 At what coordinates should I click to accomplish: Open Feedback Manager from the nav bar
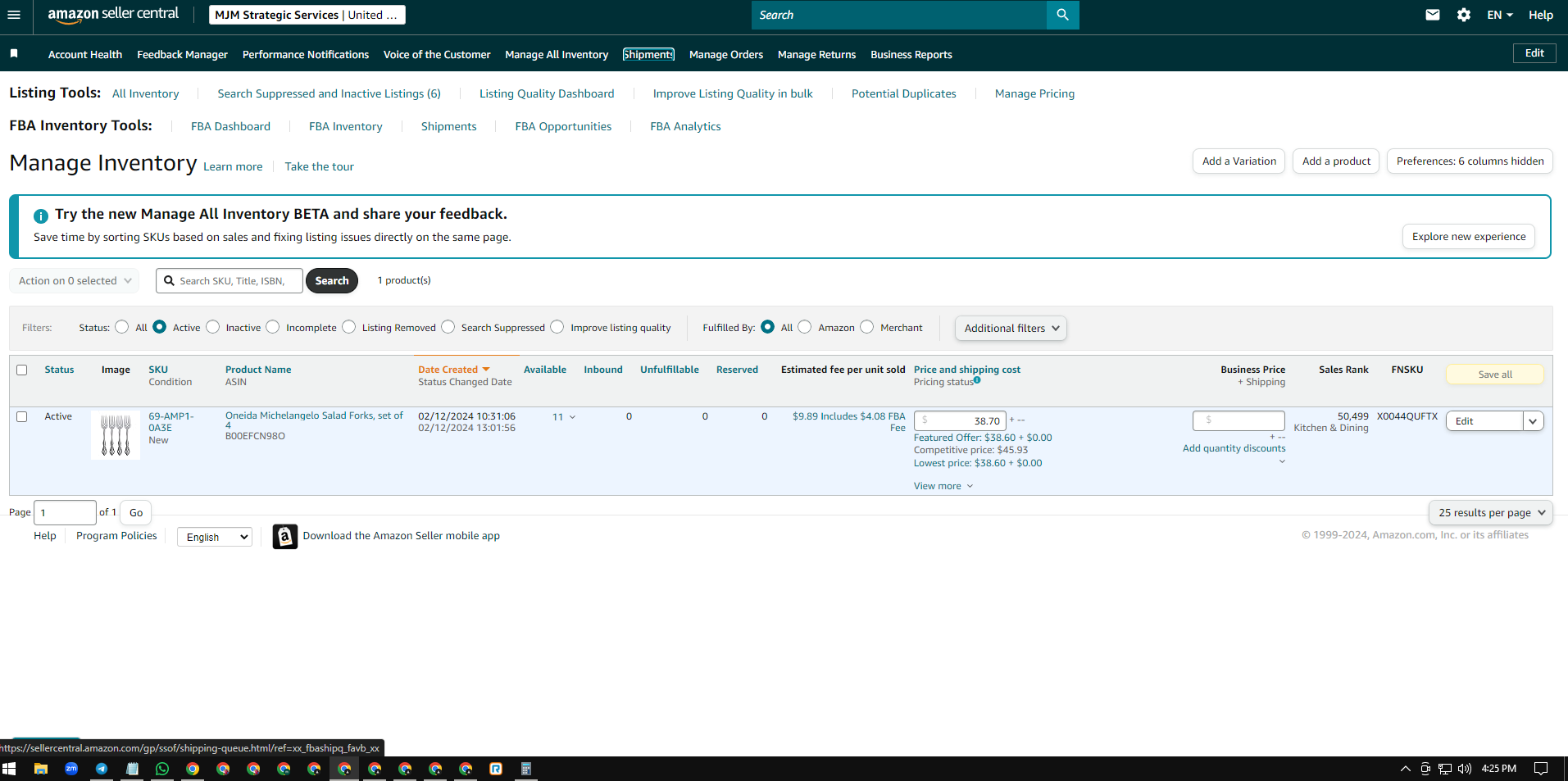[182, 55]
